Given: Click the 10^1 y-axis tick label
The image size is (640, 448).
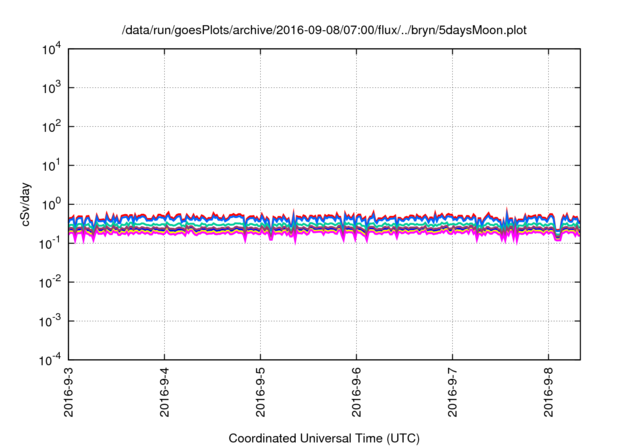Looking at the screenshot, I should tap(51, 165).
